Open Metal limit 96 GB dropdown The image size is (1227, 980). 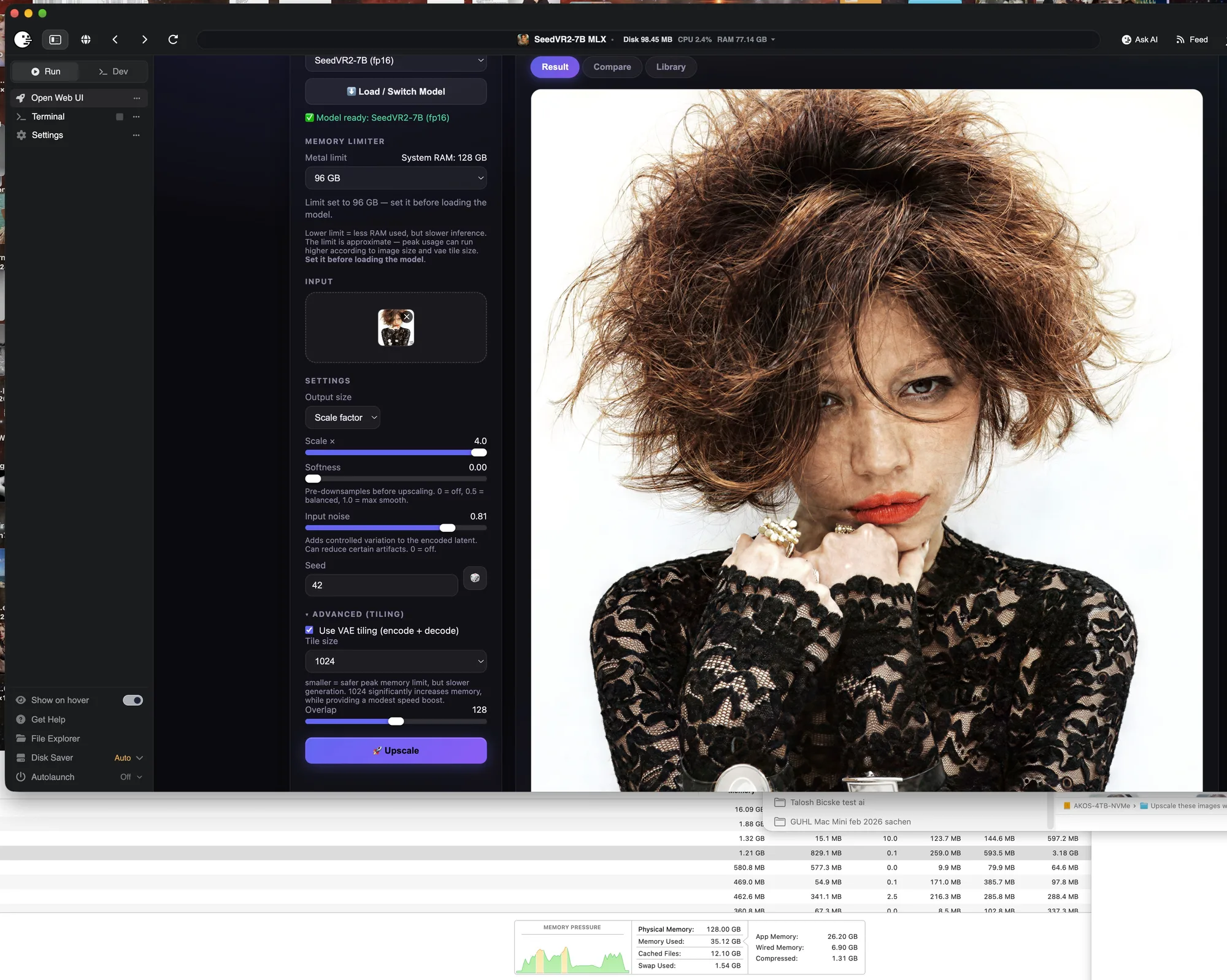[x=396, y=178]
